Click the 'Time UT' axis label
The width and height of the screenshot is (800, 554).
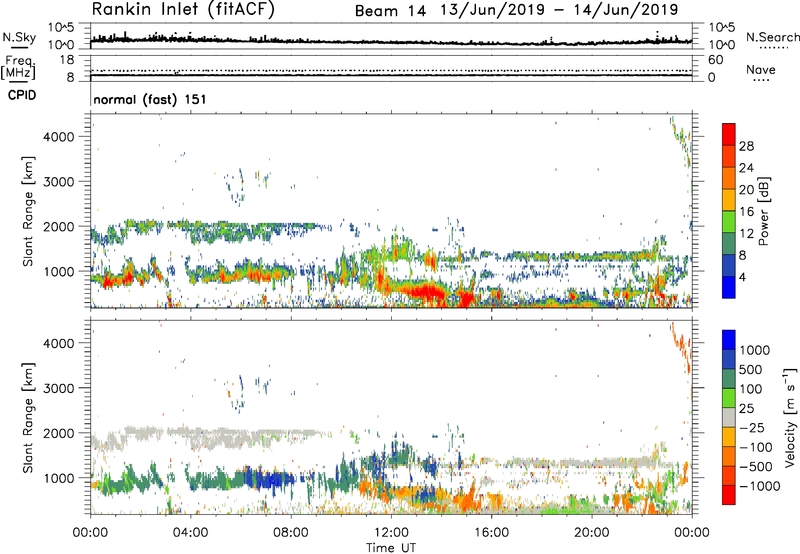click(391, 548)
